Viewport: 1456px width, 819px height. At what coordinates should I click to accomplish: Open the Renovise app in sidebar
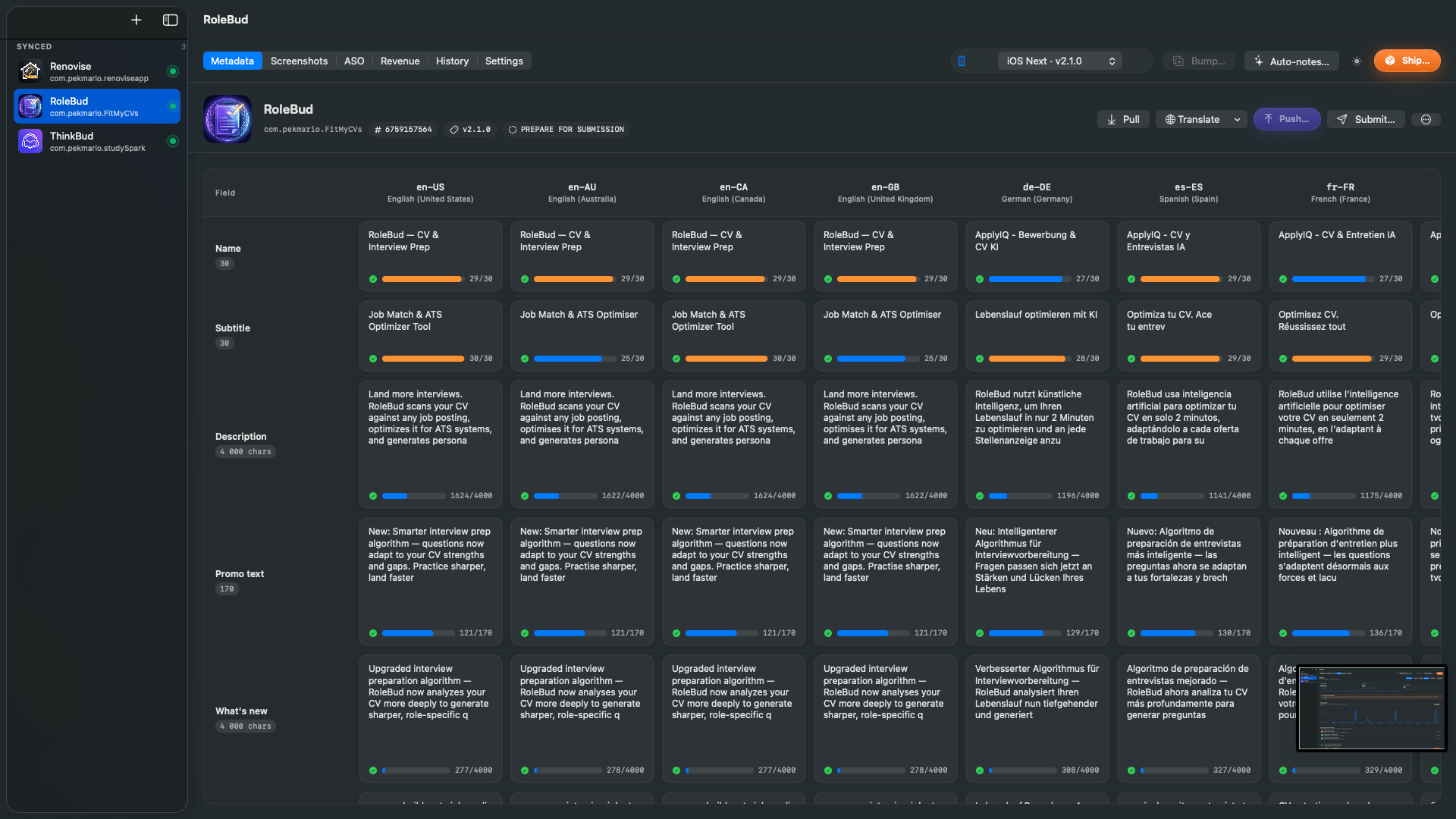97,71
